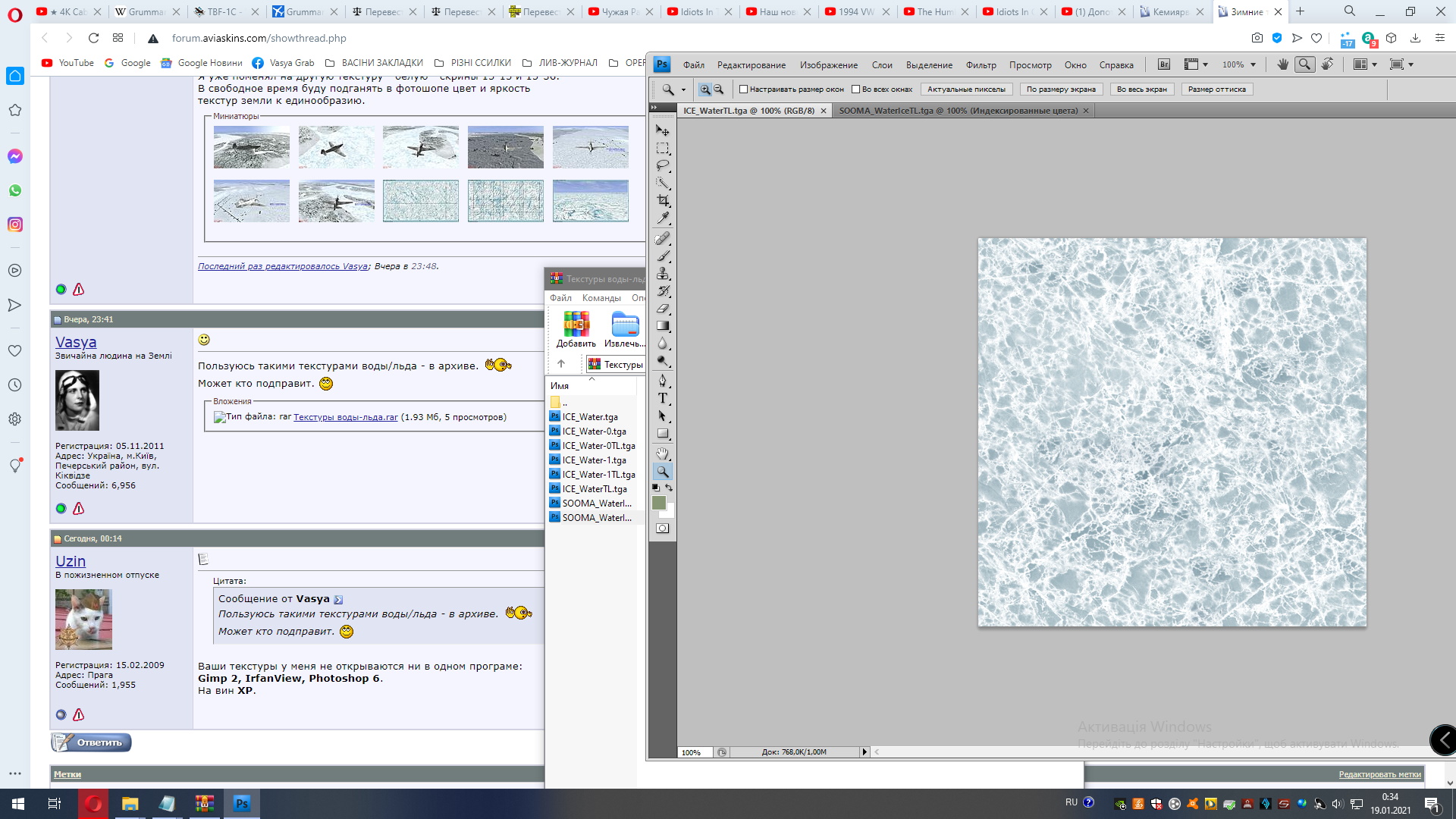Activate the Hand tool in toolbox
The width and height of the screenshot is (1456, 819).
tap(663, 453)
